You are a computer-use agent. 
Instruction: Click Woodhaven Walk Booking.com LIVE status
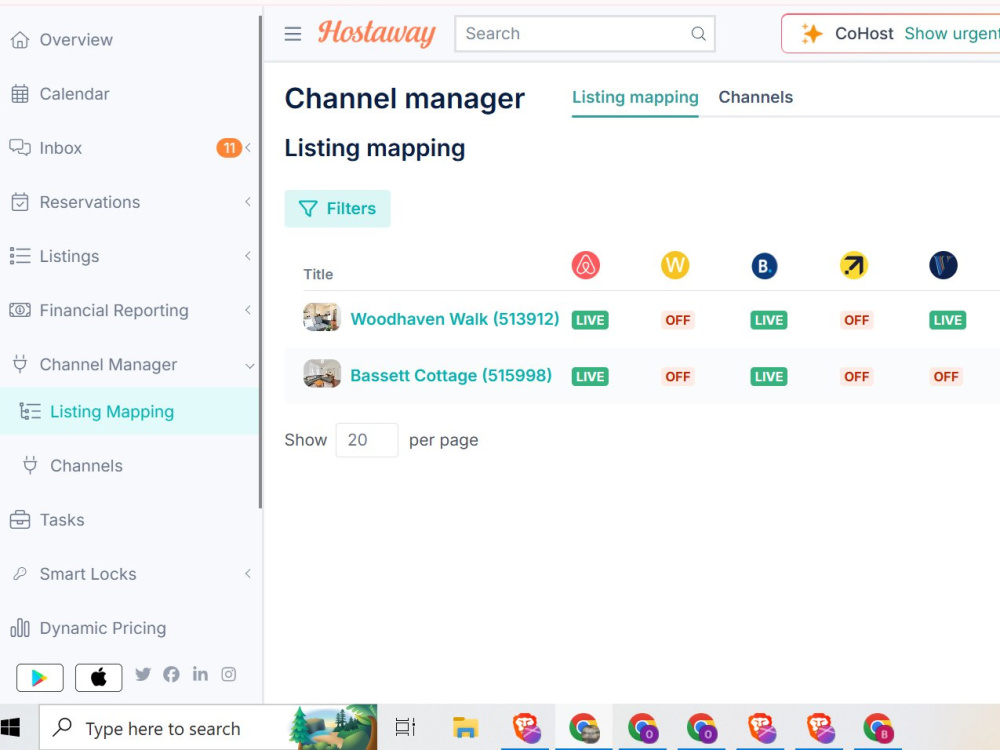(x=768, y=320)
